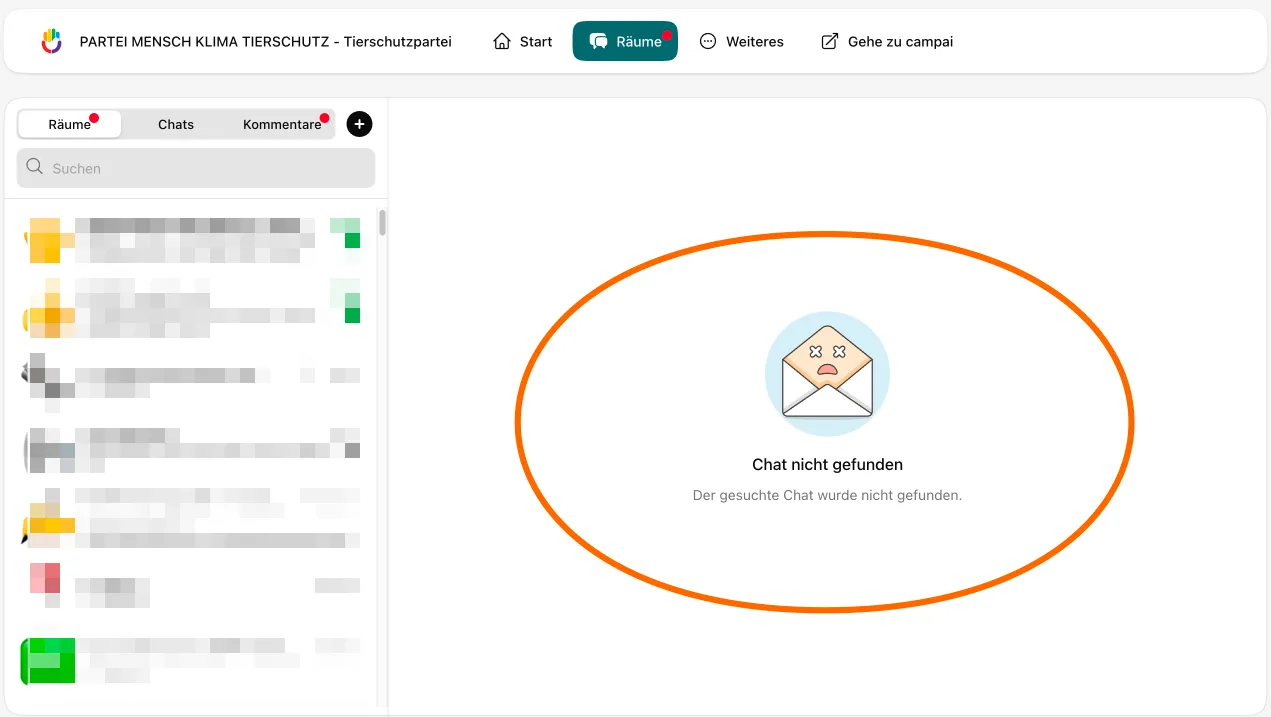1271x717 pixels.
Task: Switch to the Kommentare tab
Action: pos(282,124)
